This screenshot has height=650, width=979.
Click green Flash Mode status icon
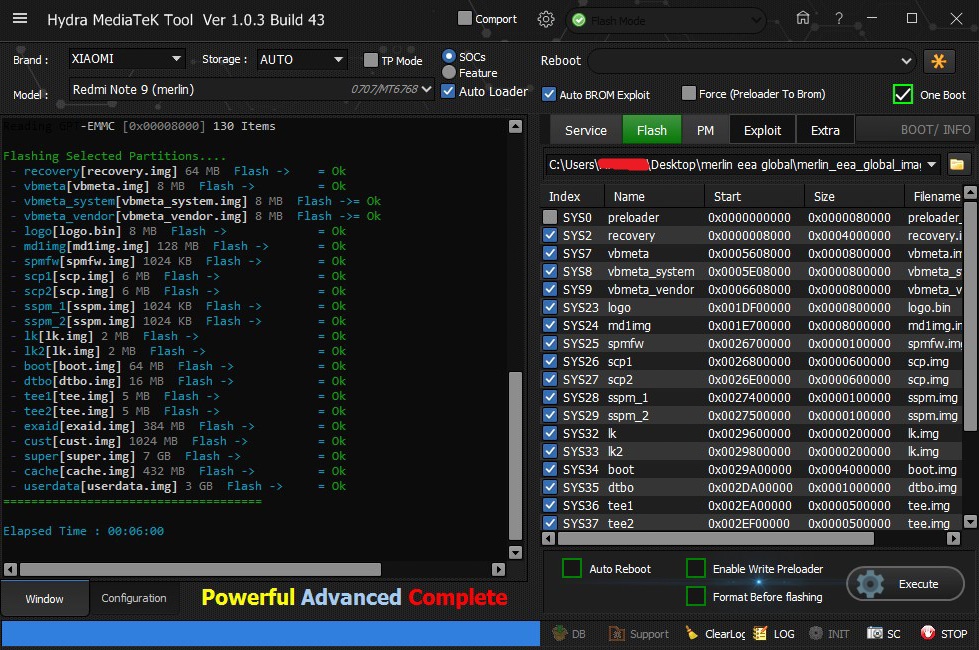[579, 20]
